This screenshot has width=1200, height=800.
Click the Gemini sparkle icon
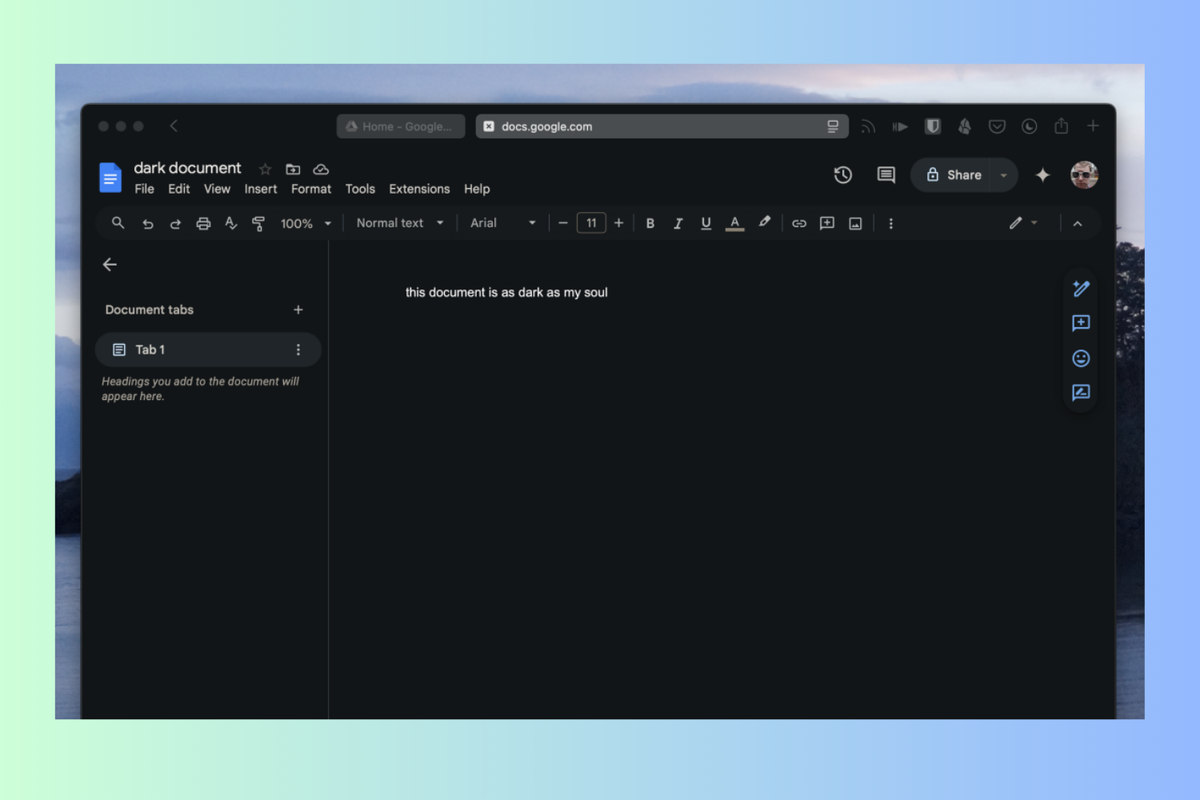tap(1042, 175)
